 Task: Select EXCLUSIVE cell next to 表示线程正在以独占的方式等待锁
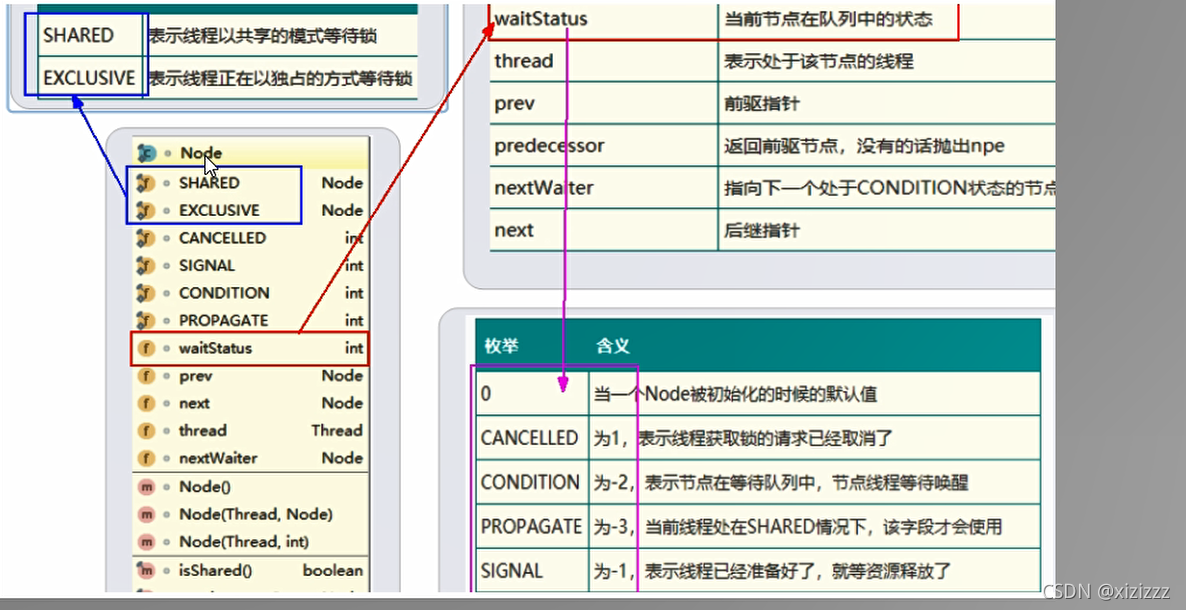(90, 78)
